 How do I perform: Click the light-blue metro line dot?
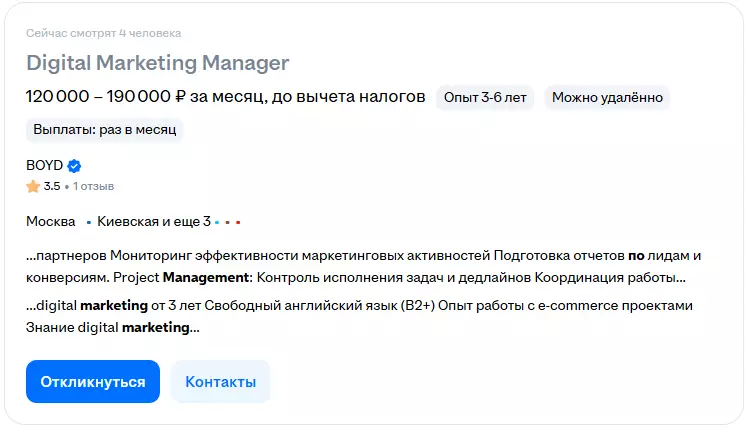point(217,222)
